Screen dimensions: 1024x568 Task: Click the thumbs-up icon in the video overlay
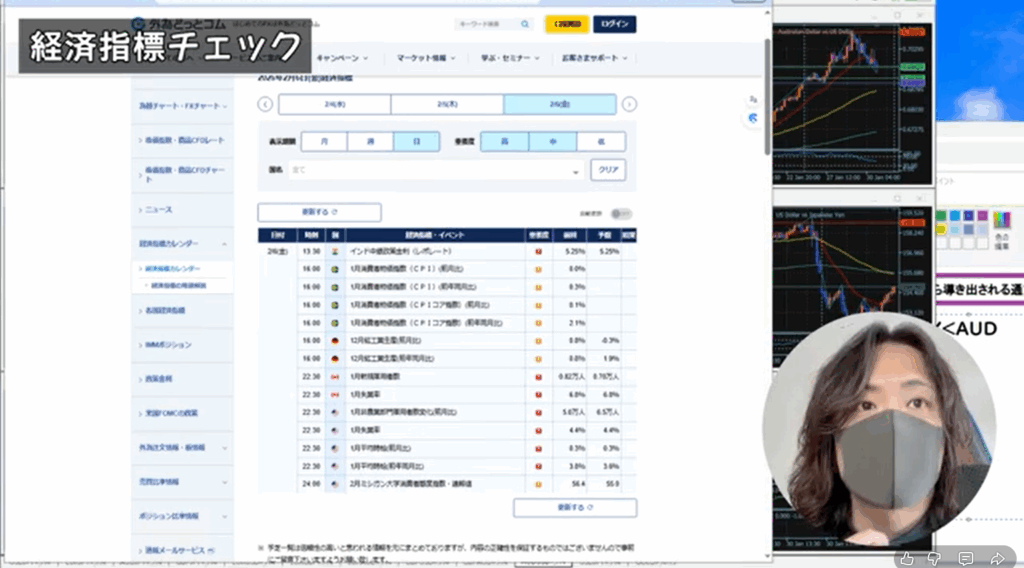click(907, 557)
